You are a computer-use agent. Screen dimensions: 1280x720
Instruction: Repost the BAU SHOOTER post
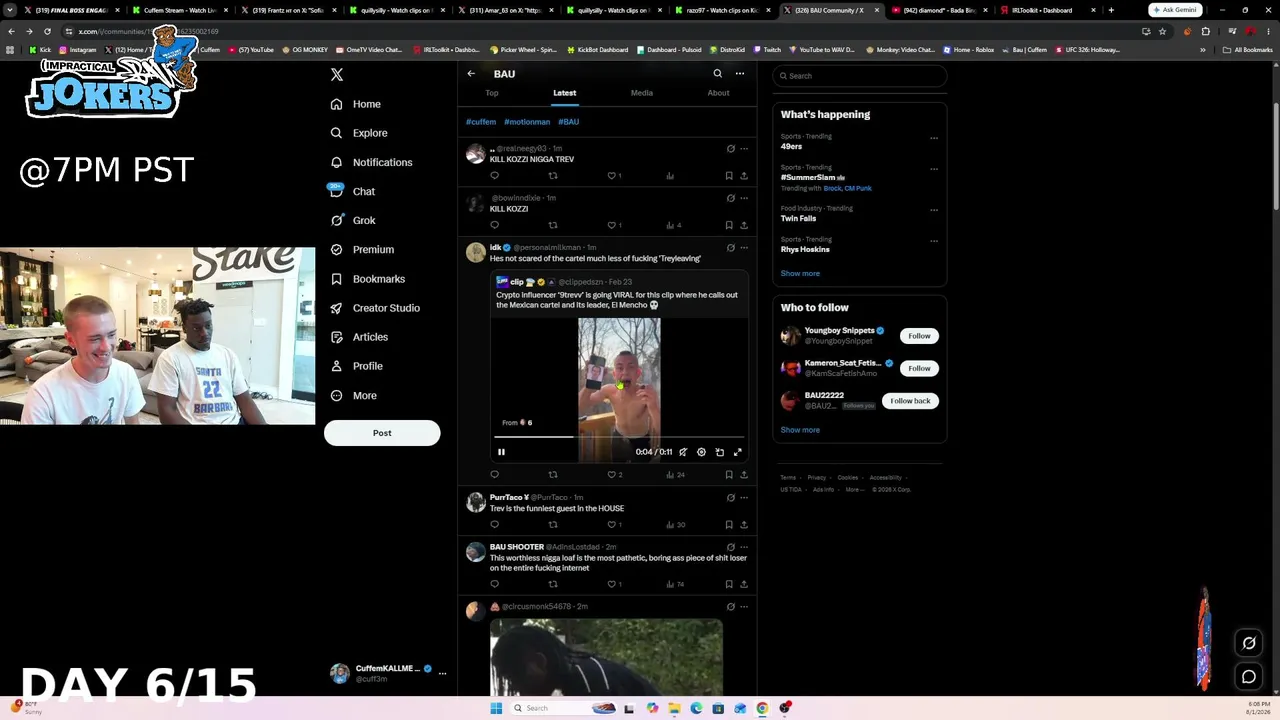[553, 584]
